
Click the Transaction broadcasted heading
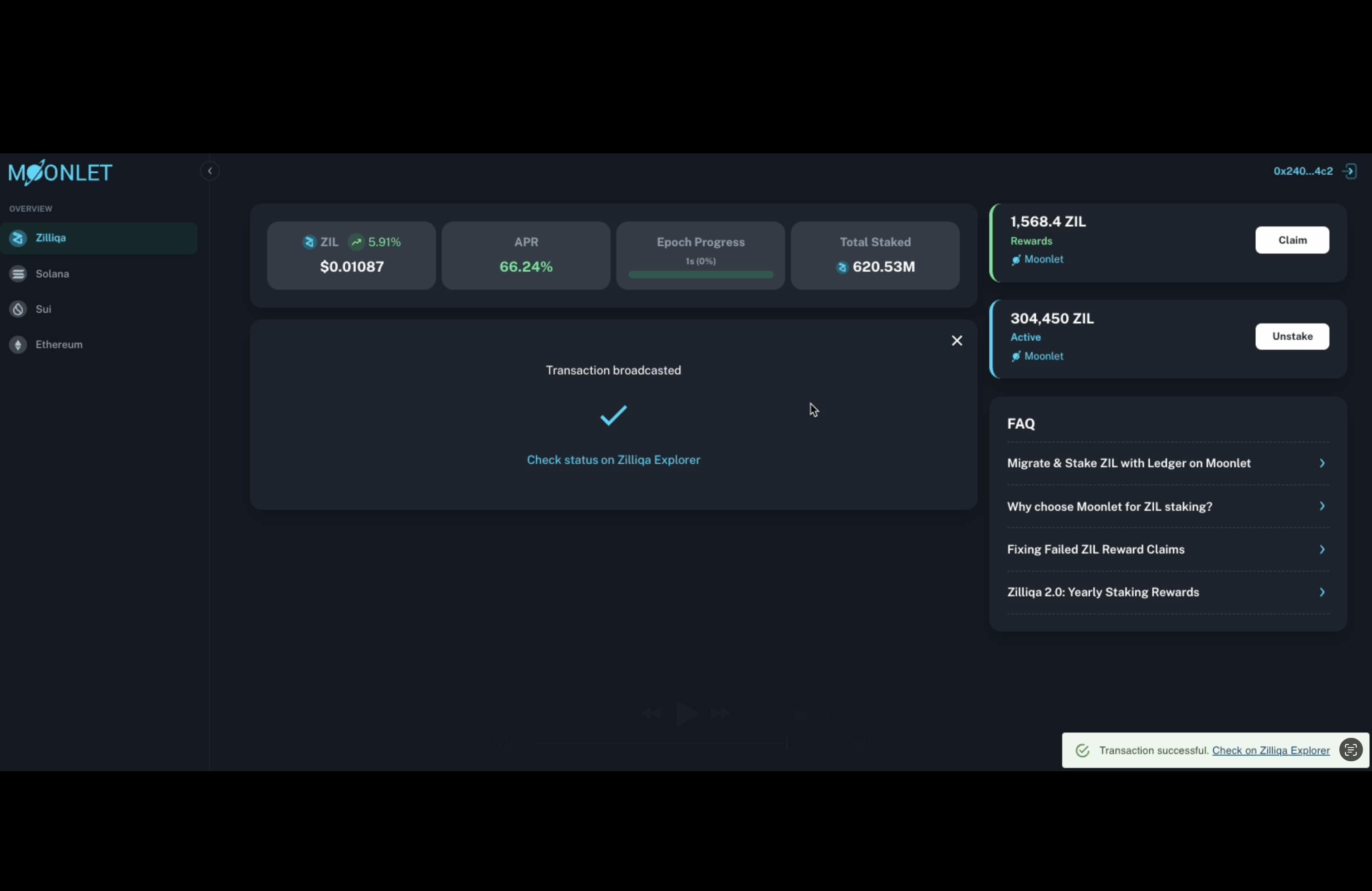[613, 371]
